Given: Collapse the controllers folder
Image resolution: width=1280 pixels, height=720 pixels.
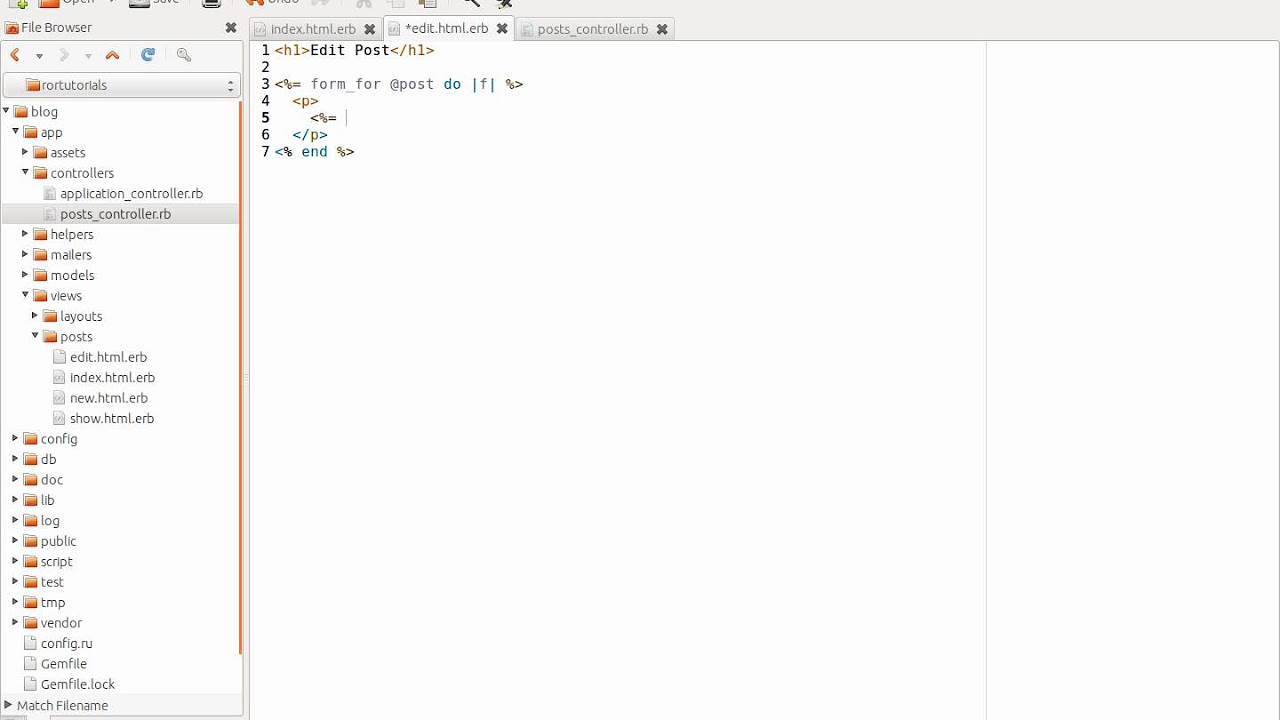Looking at the screenshot, I should [x=26, y=172].
